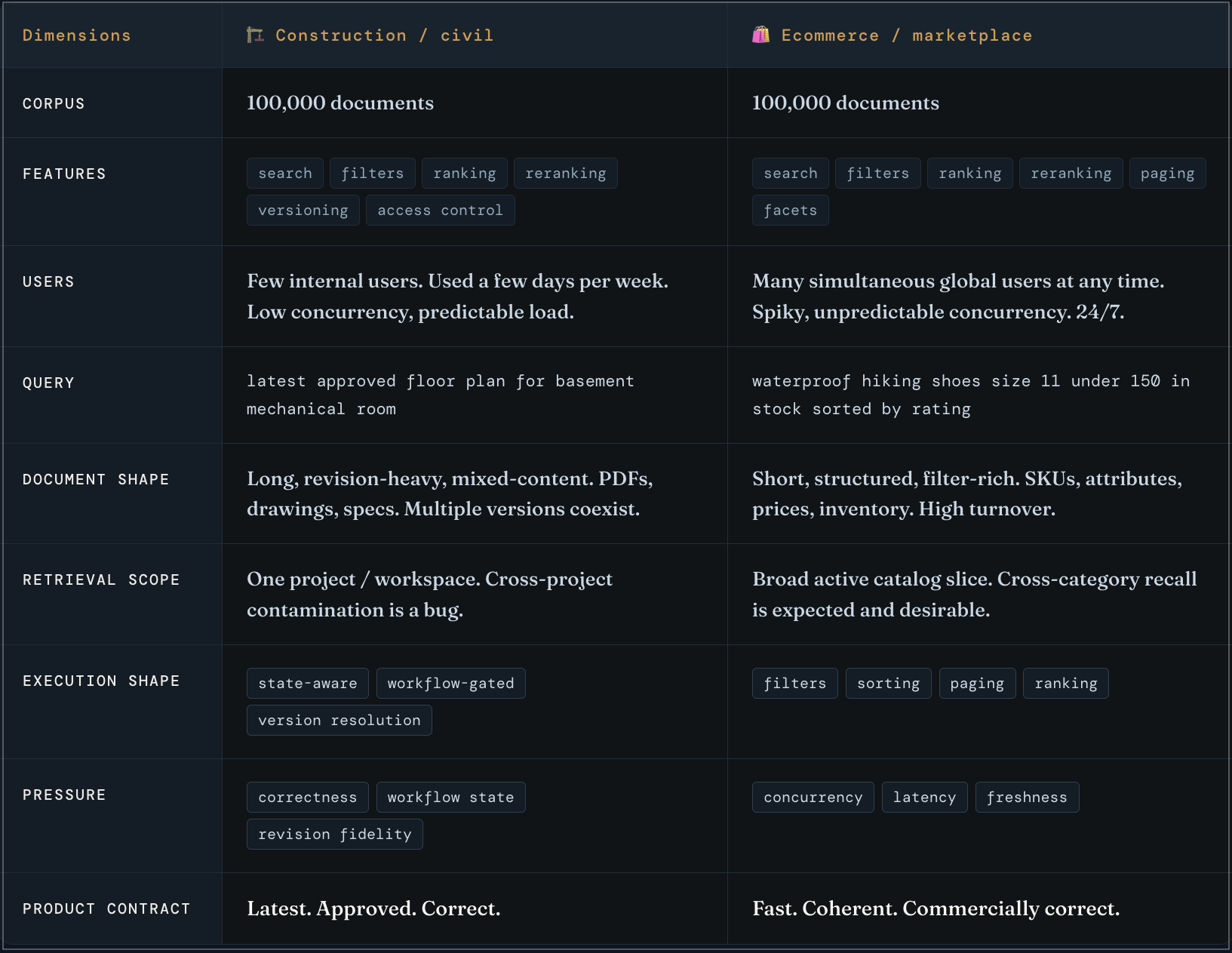Select the search feature tag for Construction
Screen dimensions: 1232x953
(284, 173)
